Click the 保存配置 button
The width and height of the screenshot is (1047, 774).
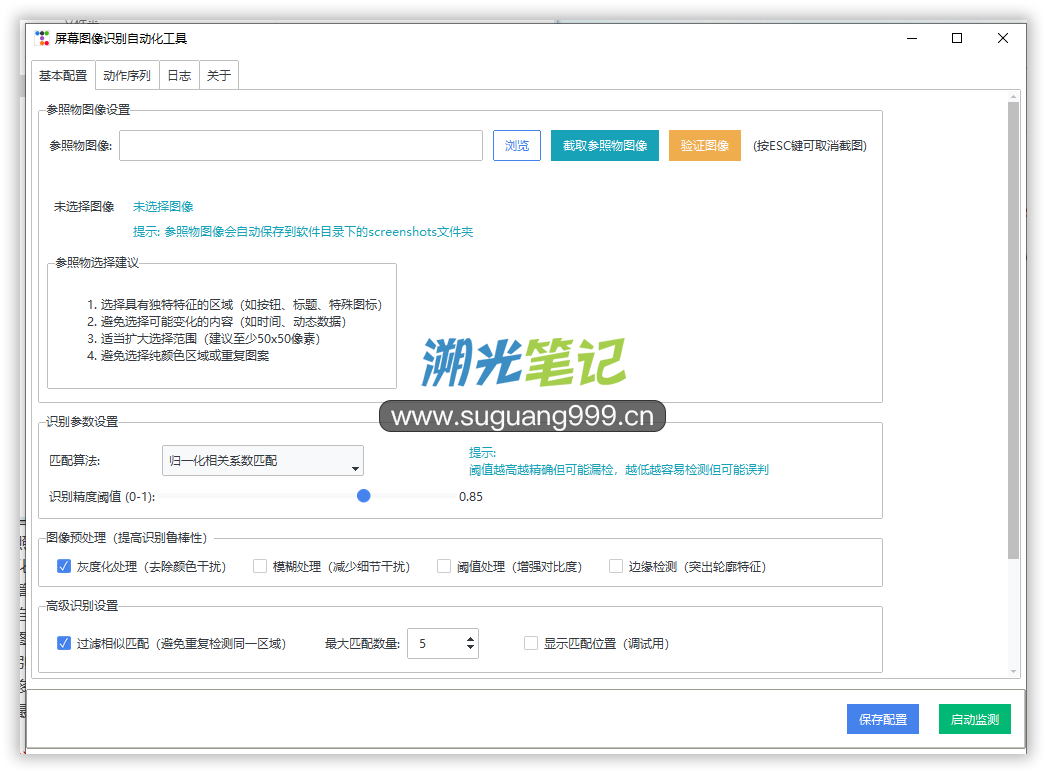pyautogui.click(x=882, y=720)
